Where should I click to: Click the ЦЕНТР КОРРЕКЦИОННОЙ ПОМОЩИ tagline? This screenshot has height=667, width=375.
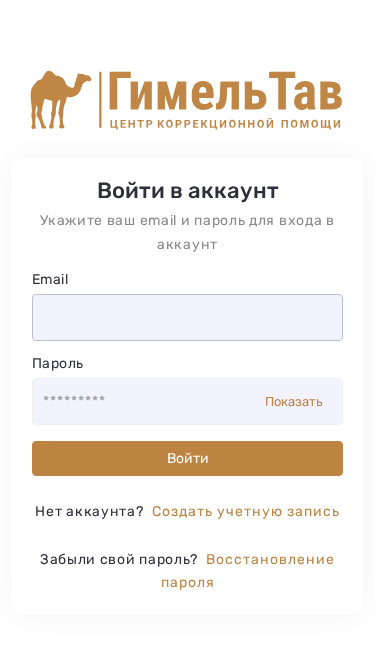click(x=225, y=124)
